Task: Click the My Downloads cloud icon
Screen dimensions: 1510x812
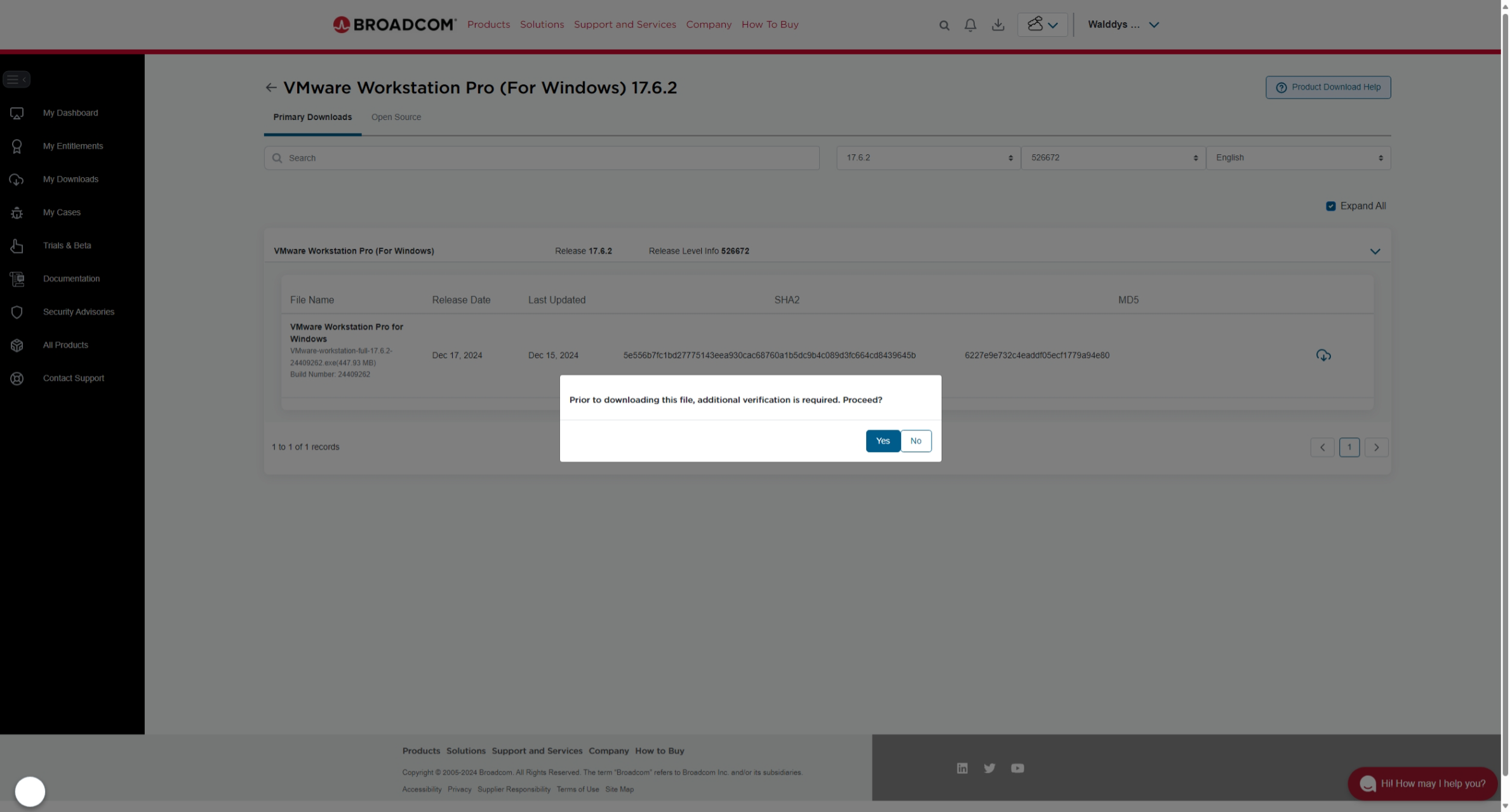Action: (17, 180)
